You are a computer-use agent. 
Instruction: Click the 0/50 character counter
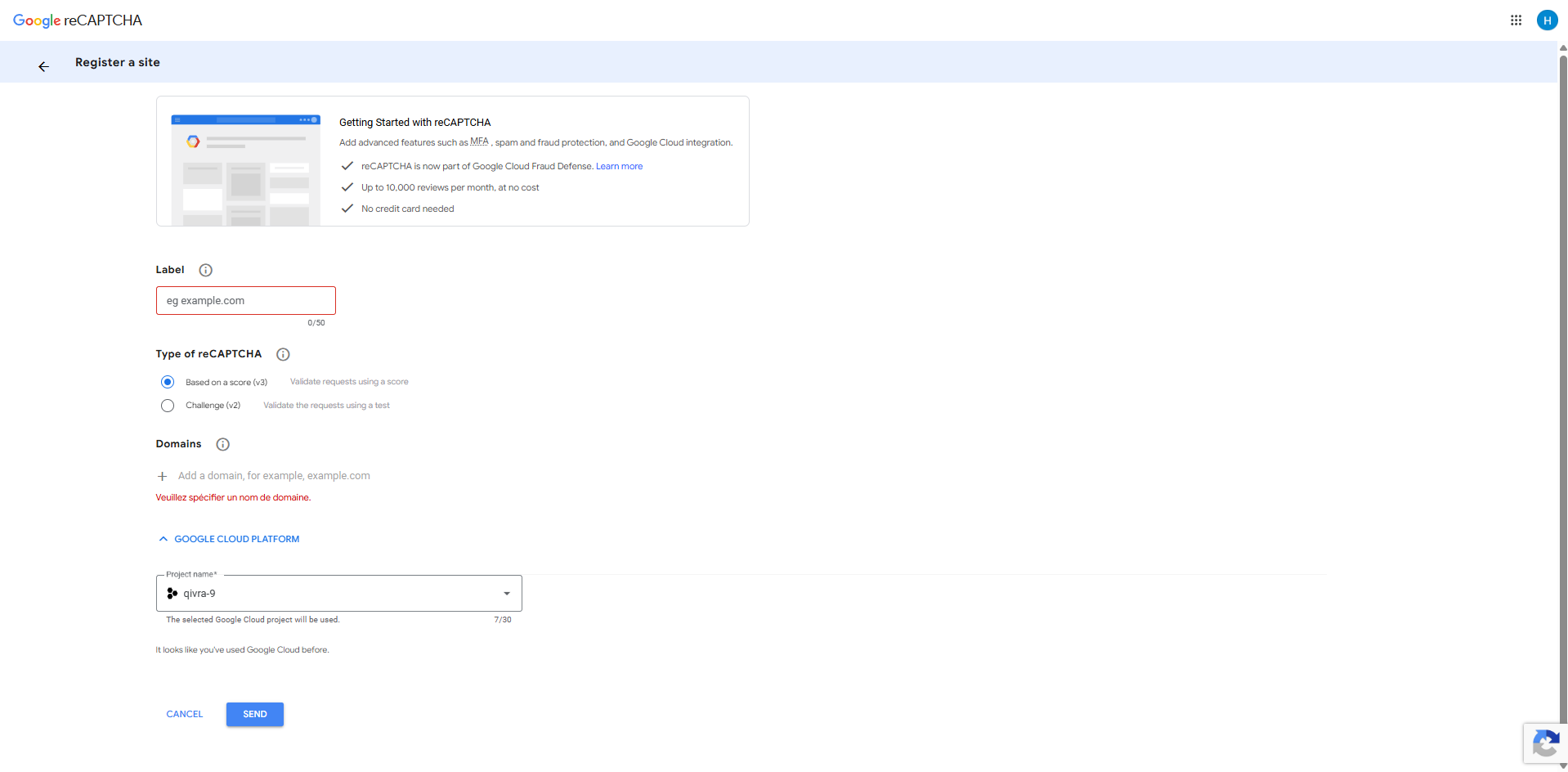click(x=316, y=323)
